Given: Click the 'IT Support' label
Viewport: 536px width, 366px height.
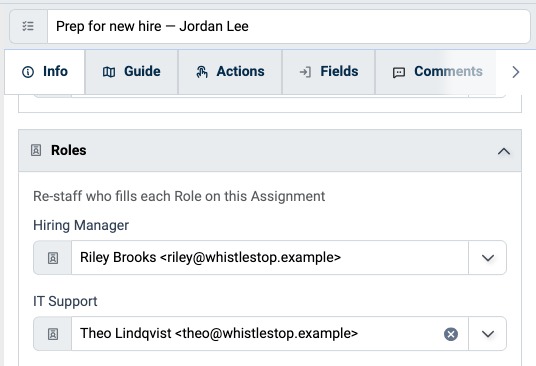Looking at the screenshot, I should pos(65,301).
